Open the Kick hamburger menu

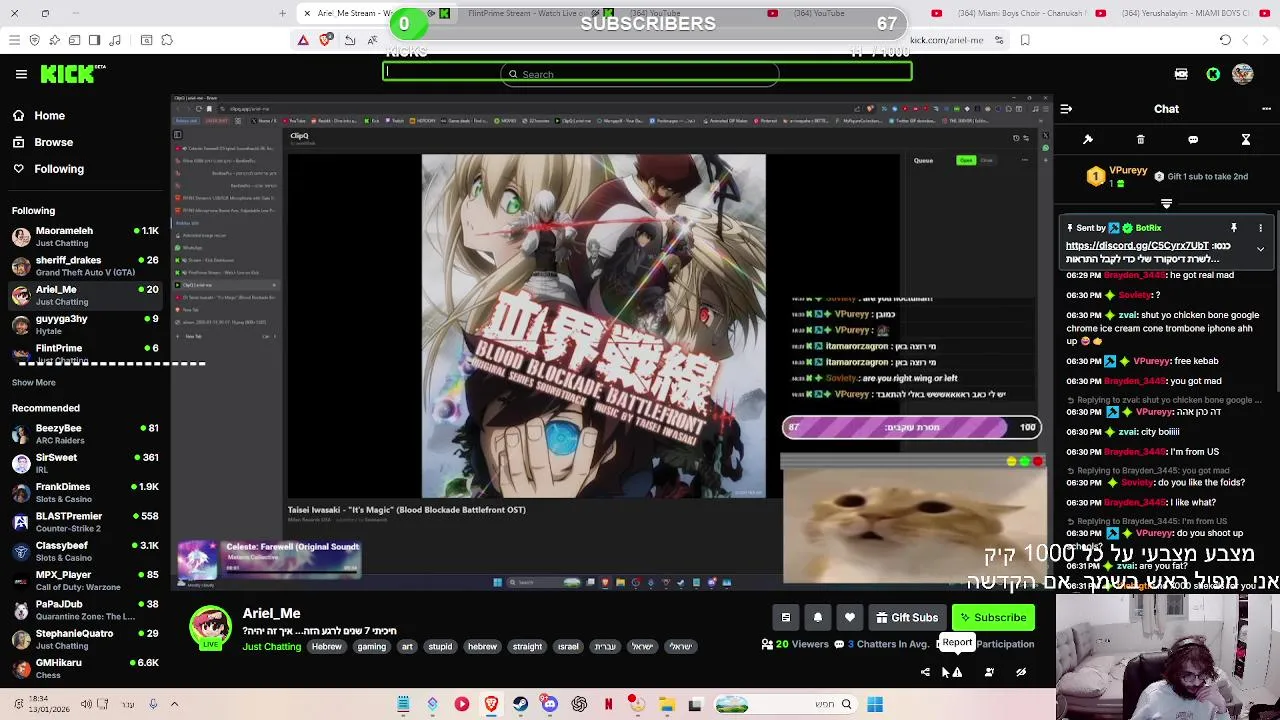point(21,74)
